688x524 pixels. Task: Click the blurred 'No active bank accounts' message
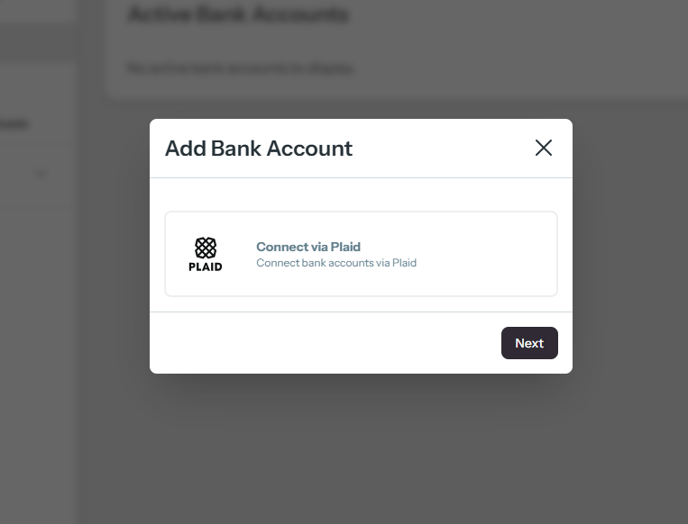(x=240, y=68)
